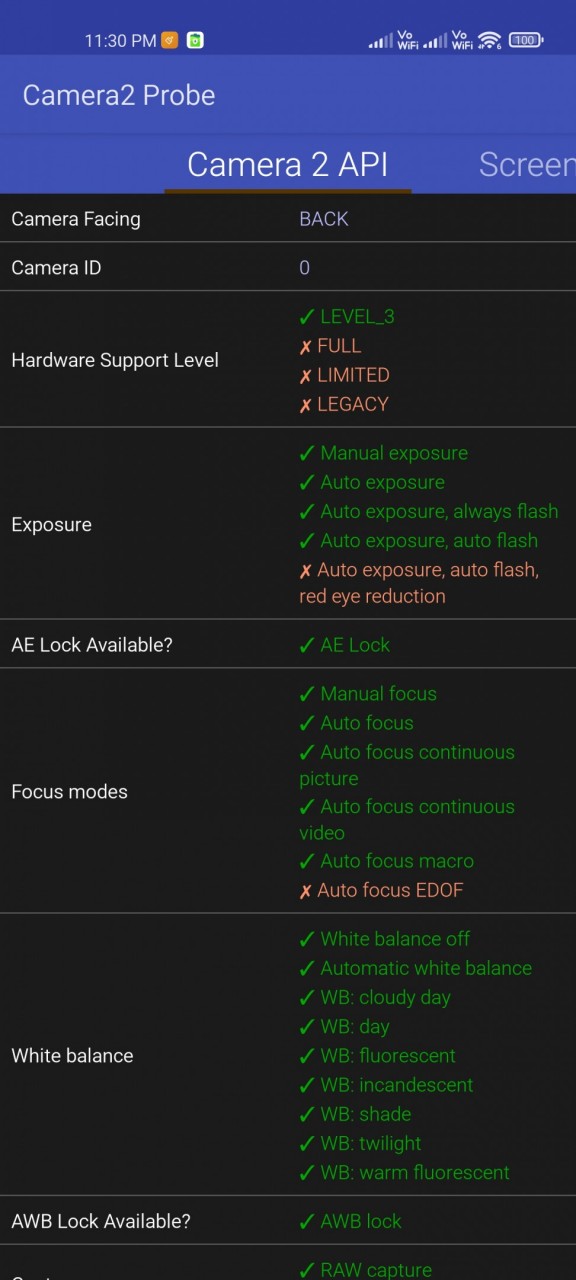Tap the battery indicator icon
Viewport: 576px width, 1280px height.
point(526,40)
